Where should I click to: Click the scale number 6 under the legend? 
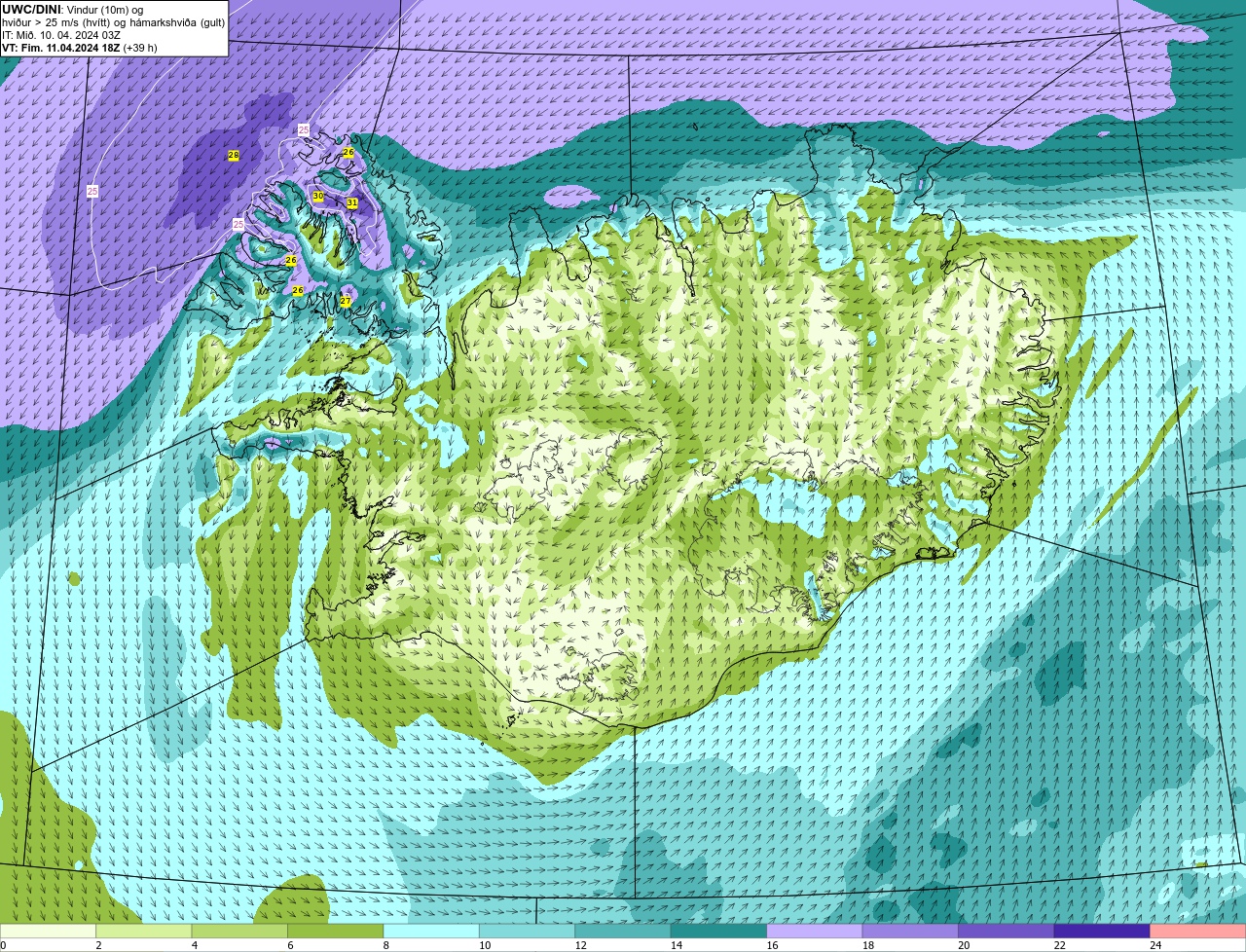290,945
